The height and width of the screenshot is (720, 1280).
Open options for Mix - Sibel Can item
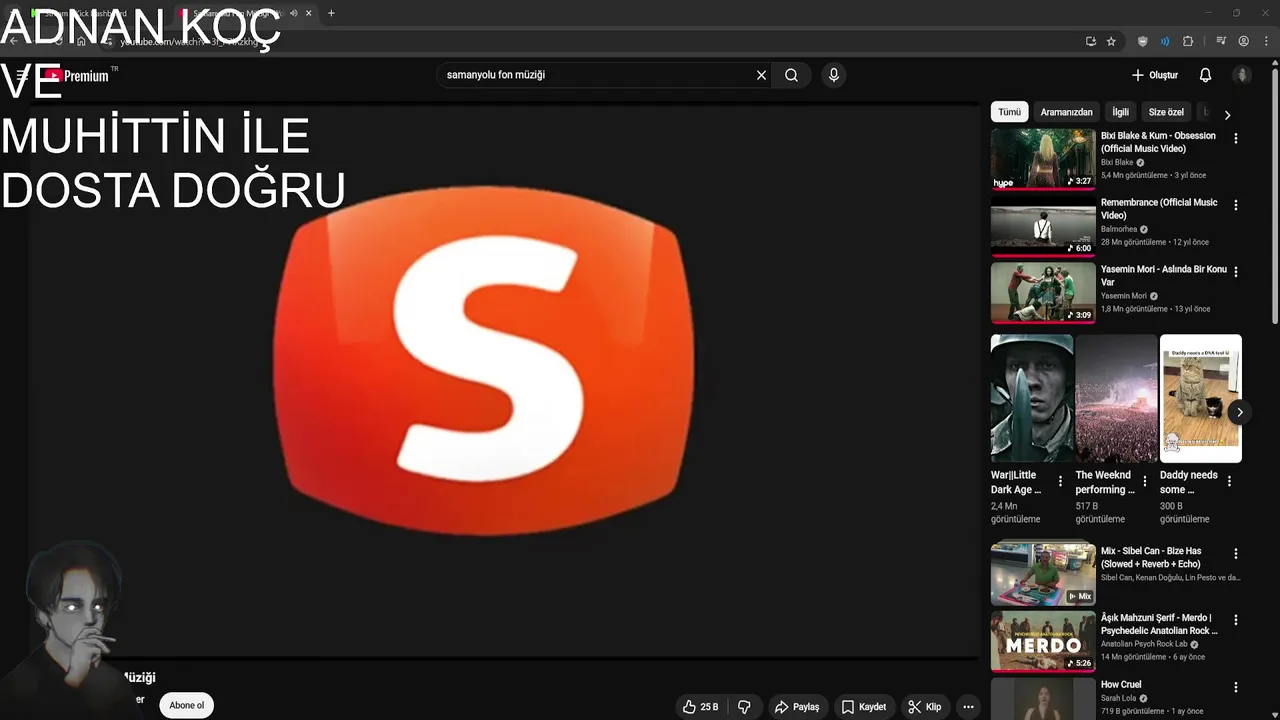(1236, 554)
